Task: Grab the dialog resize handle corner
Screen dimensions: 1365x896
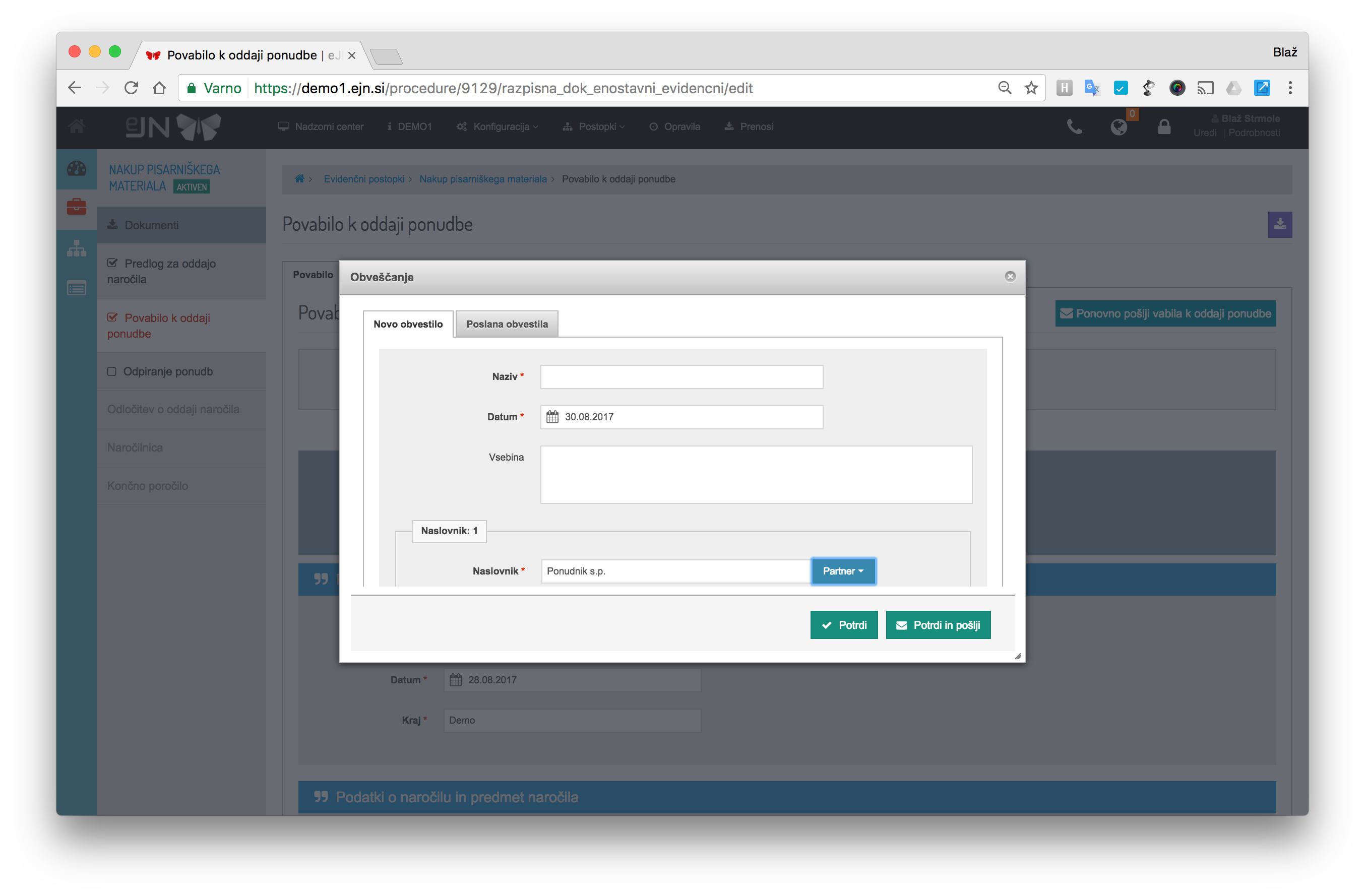Action: pos(1017,656)
